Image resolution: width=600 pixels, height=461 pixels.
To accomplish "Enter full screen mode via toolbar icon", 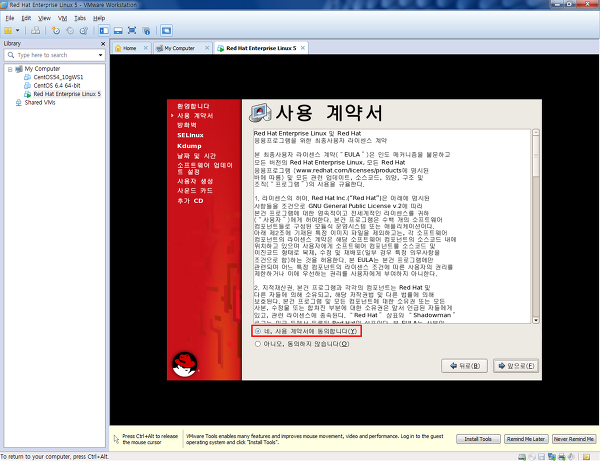I will [132, 31].
